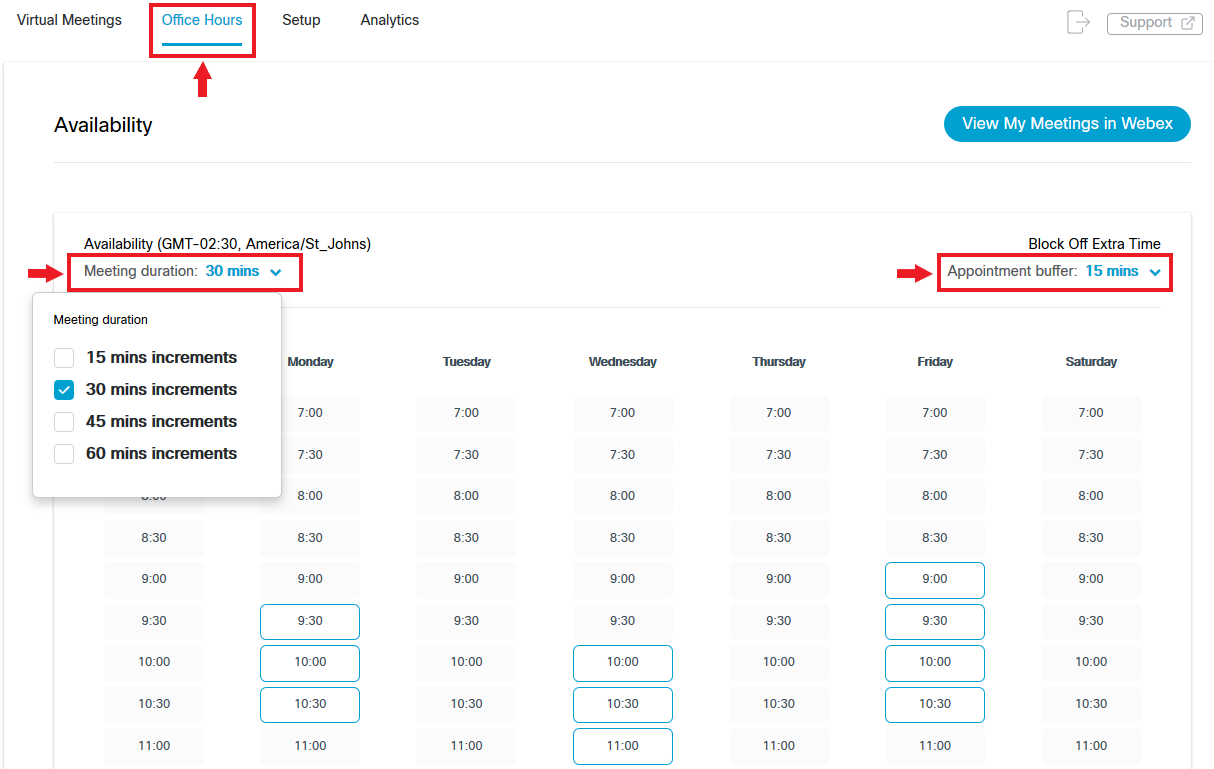Select the Tuesday 8:00 time slot
The image size is (1214, 769).
pos(466,496)
